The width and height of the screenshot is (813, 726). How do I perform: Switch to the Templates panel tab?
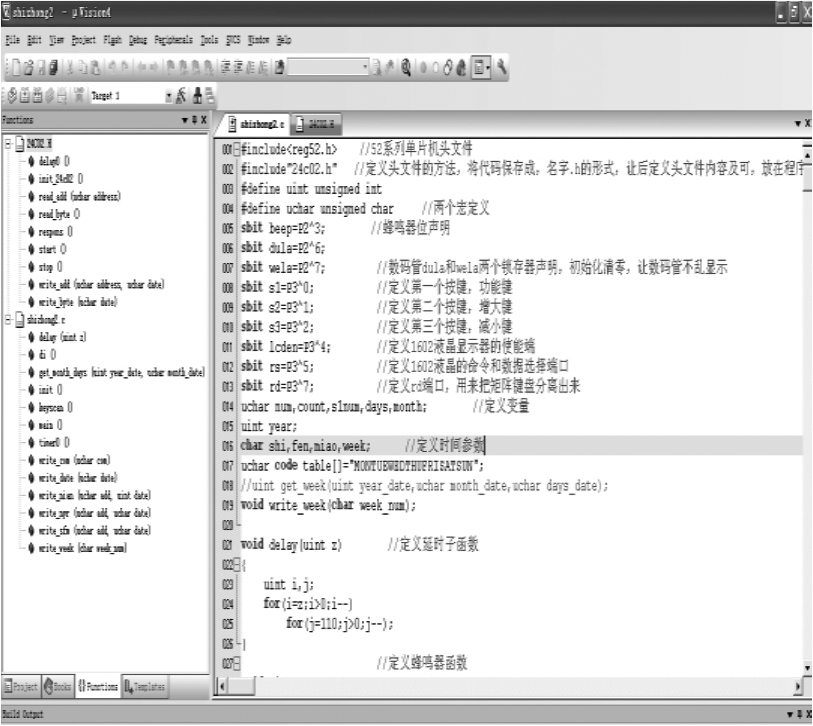point(145,687)
